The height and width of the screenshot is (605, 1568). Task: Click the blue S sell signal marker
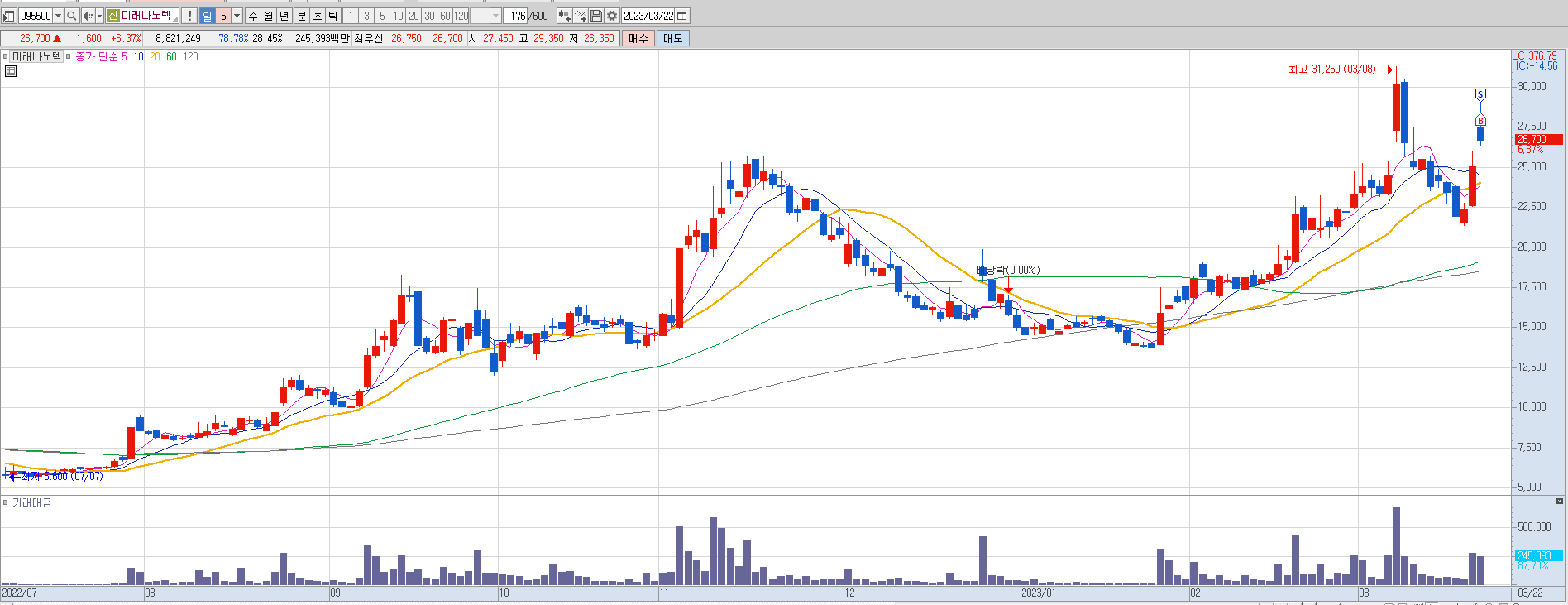[1480, 94]
